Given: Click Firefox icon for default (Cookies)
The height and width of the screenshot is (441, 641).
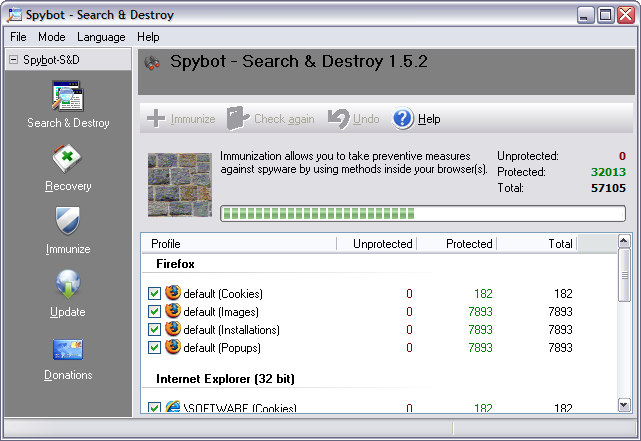Looking at the screenshot, I should click(x=173, y=293).
